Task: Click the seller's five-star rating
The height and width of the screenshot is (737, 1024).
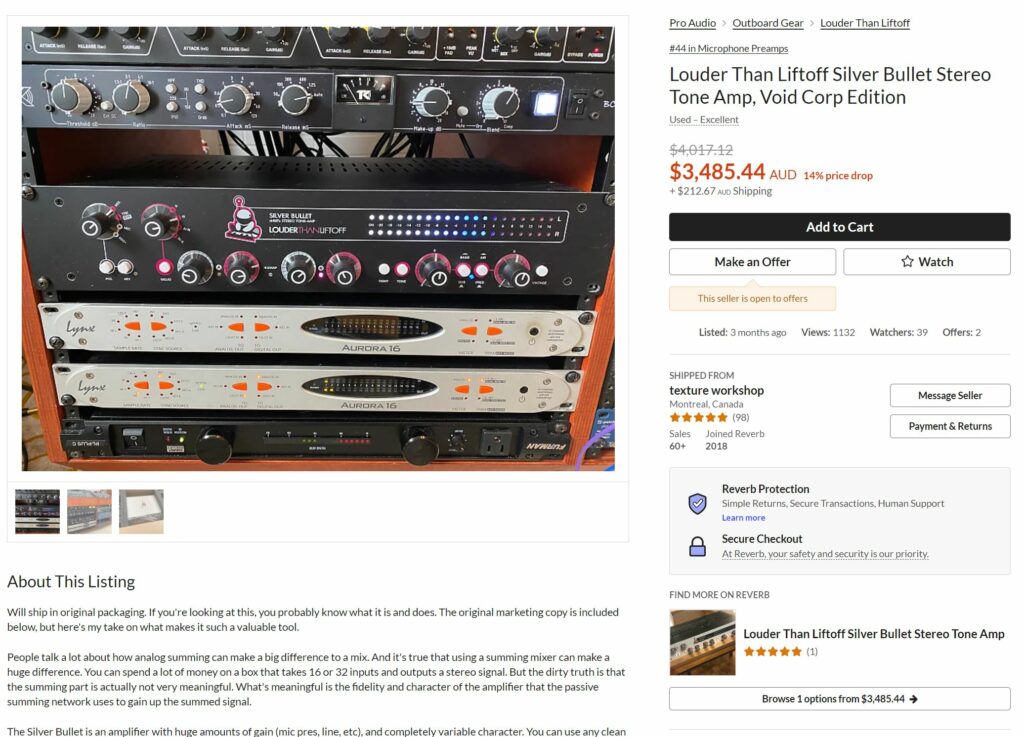Action: point(698,418)
